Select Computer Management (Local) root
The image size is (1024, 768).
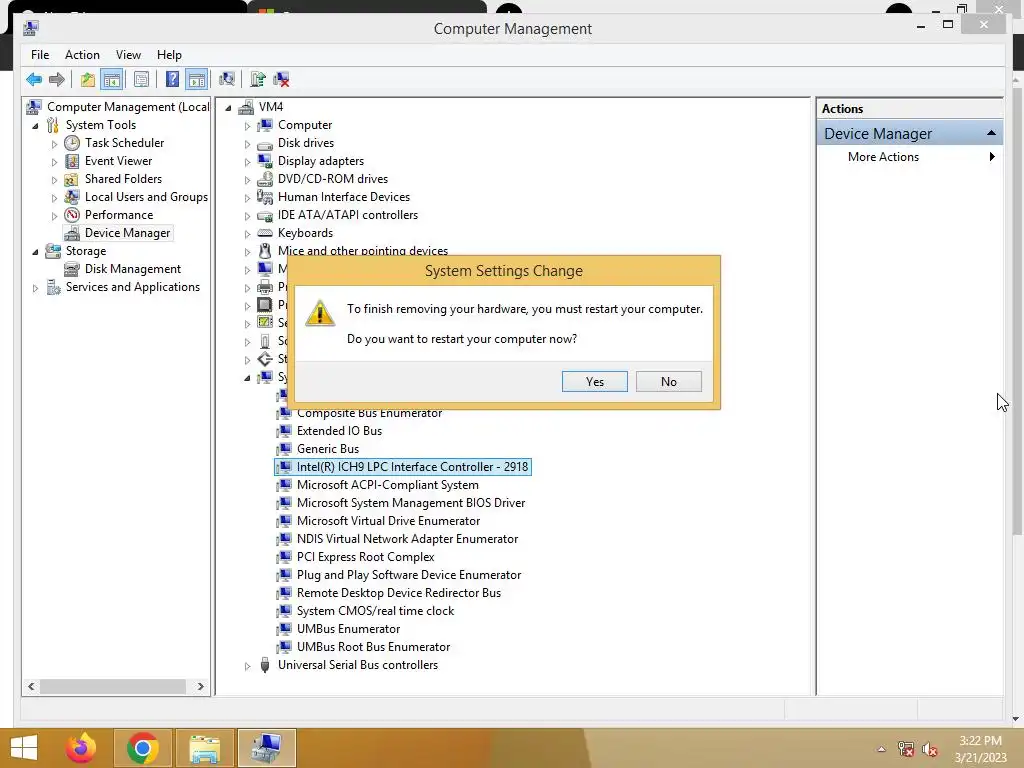pyautogui.click(x=128, y=107)
